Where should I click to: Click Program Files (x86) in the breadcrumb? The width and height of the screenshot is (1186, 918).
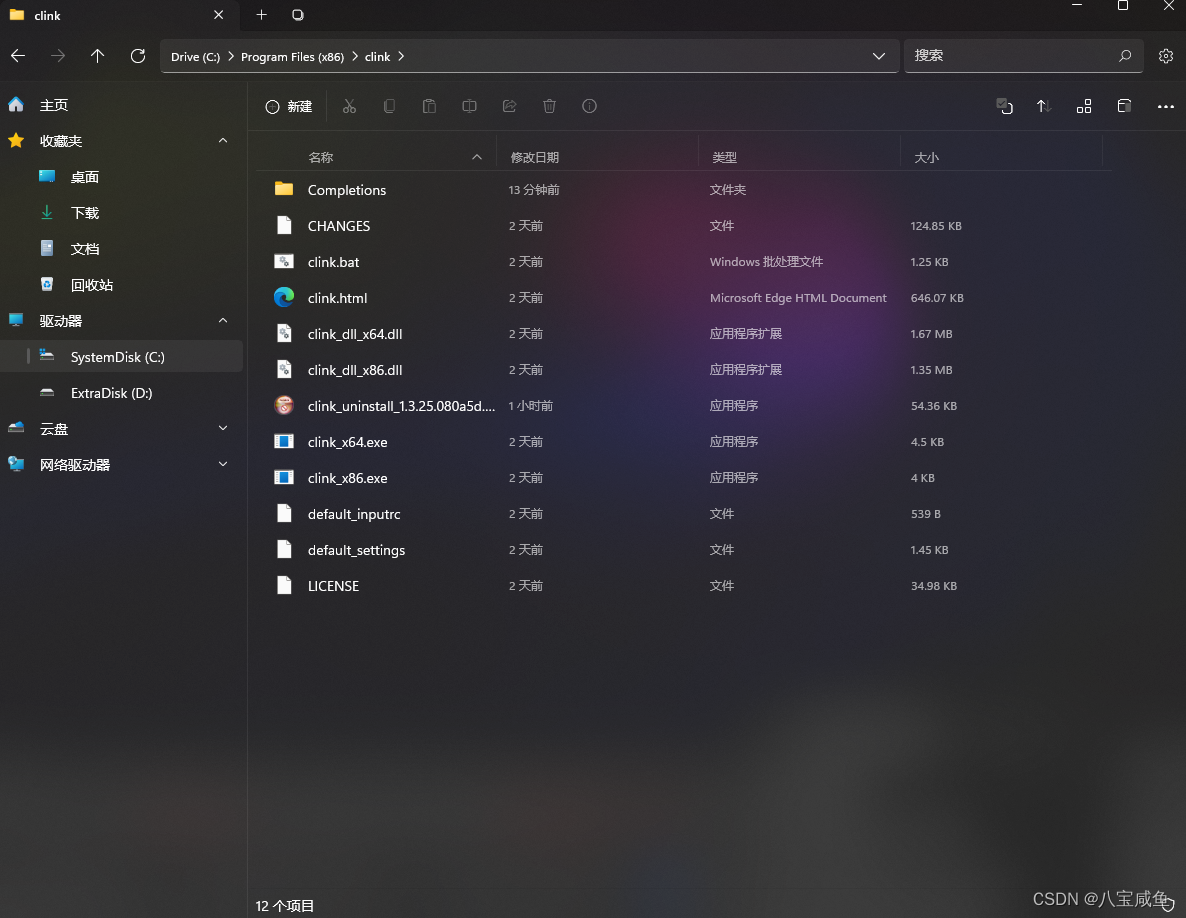tap(292, 56)
